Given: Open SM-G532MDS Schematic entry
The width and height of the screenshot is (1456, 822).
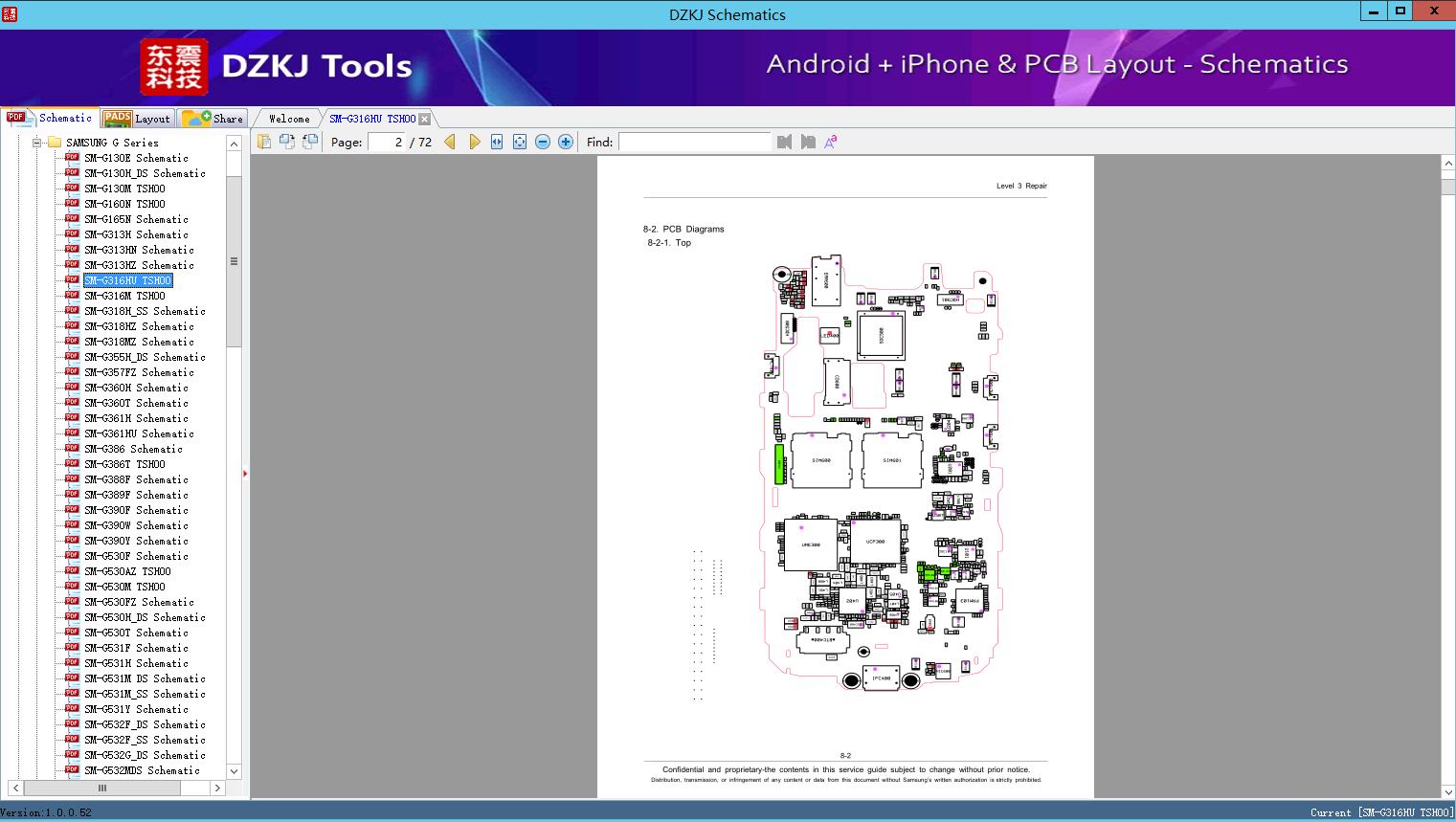Looking at the screenshot, I should 142,770.
